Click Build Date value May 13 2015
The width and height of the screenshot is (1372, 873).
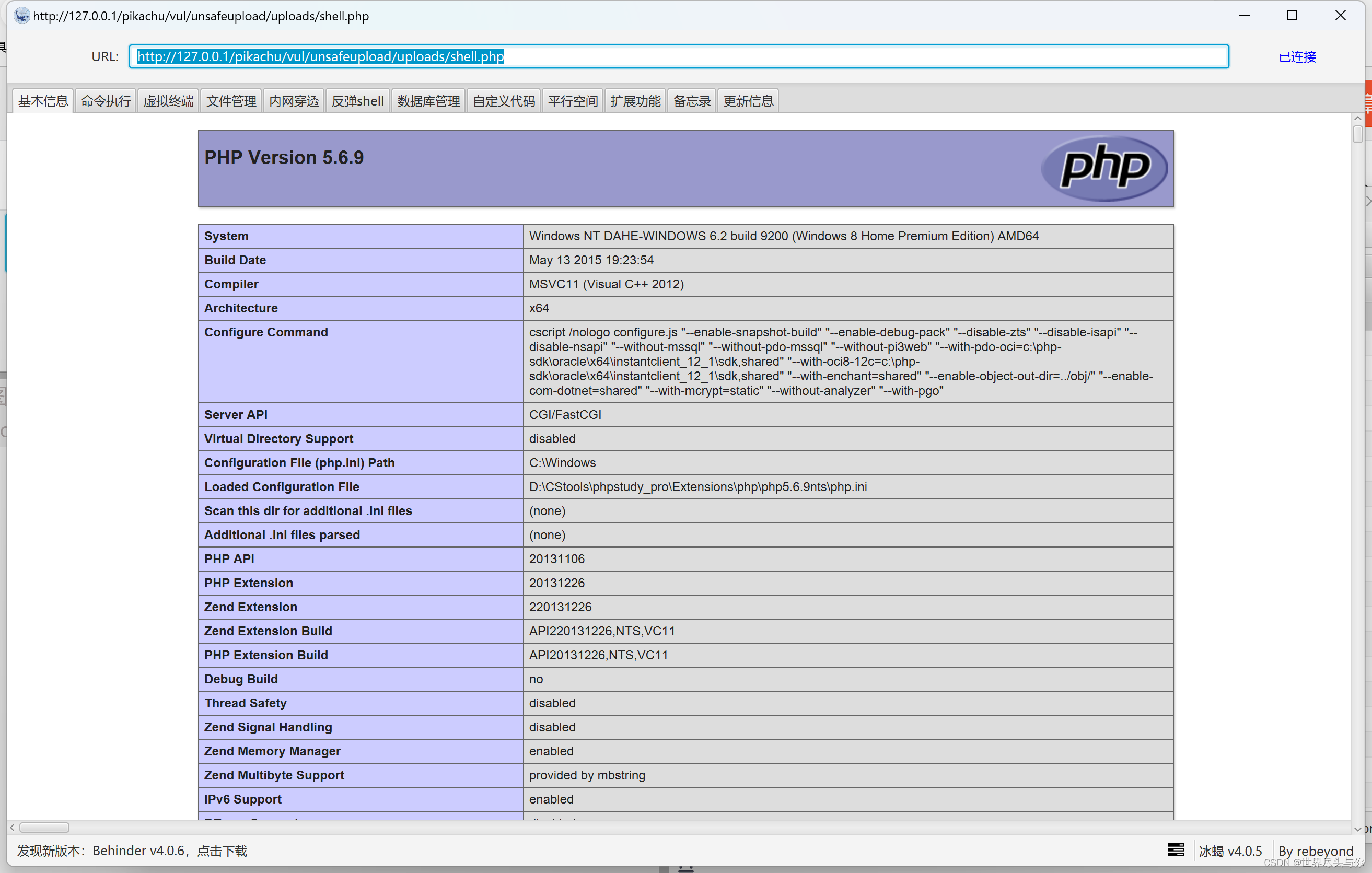pos(591,260)
